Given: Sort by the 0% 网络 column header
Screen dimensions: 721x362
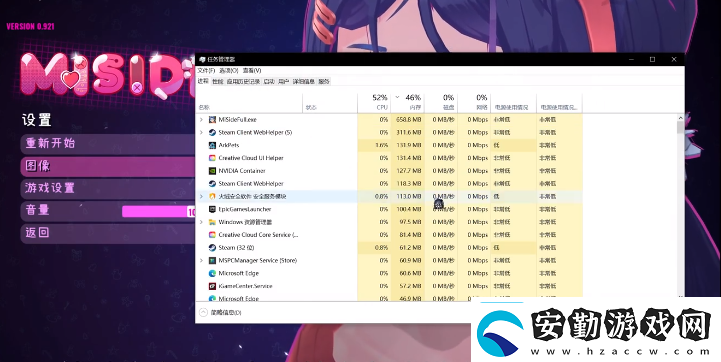Looking at the screenshot, I should tap(474, 103).
